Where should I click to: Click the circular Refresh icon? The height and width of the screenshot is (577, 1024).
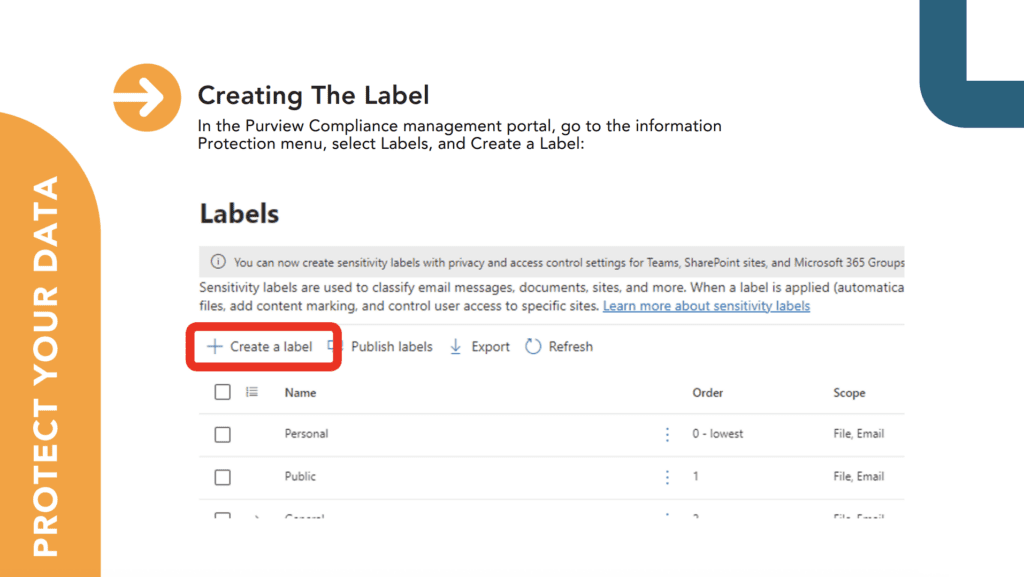533,347
